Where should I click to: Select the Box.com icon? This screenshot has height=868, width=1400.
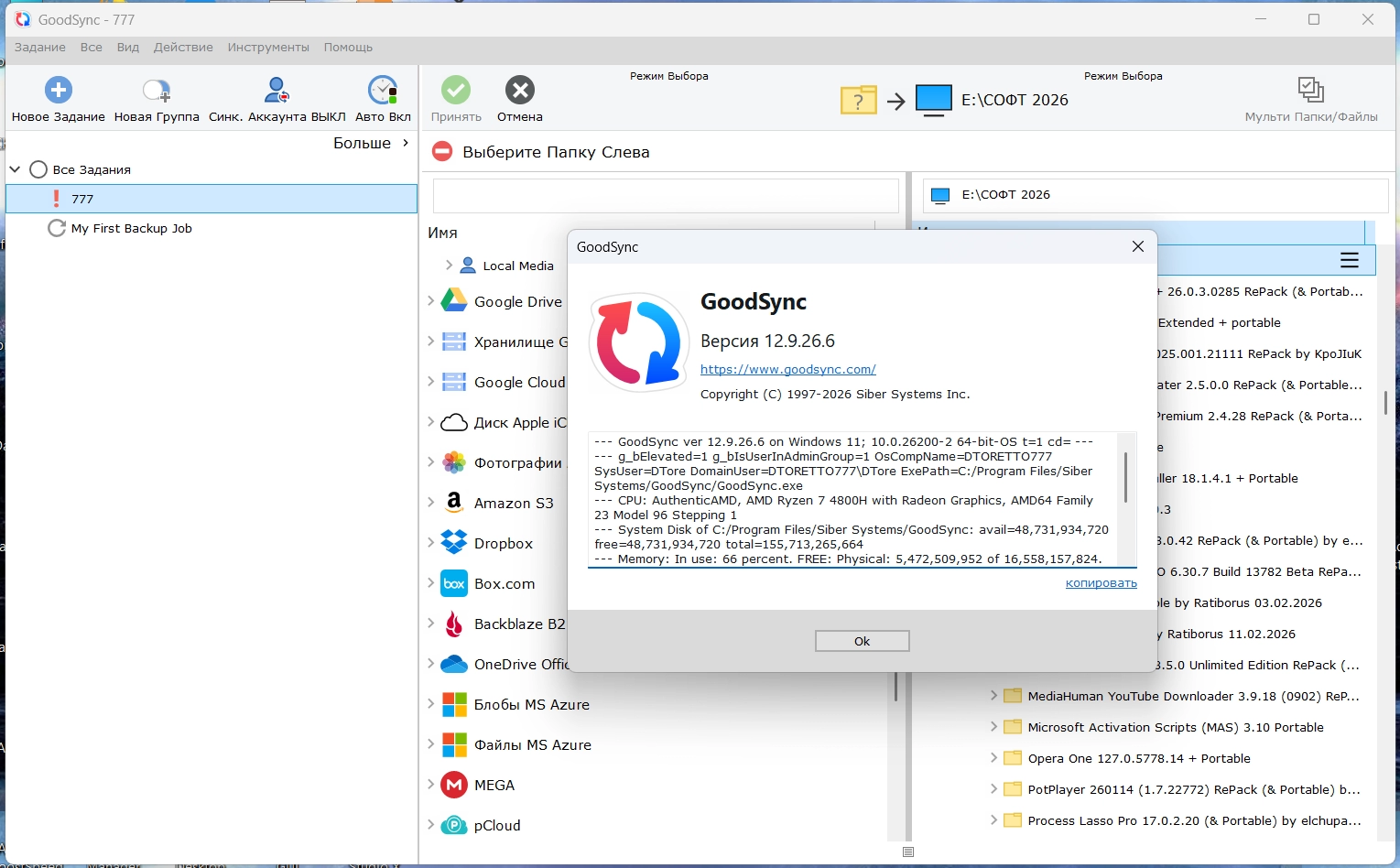454,583
